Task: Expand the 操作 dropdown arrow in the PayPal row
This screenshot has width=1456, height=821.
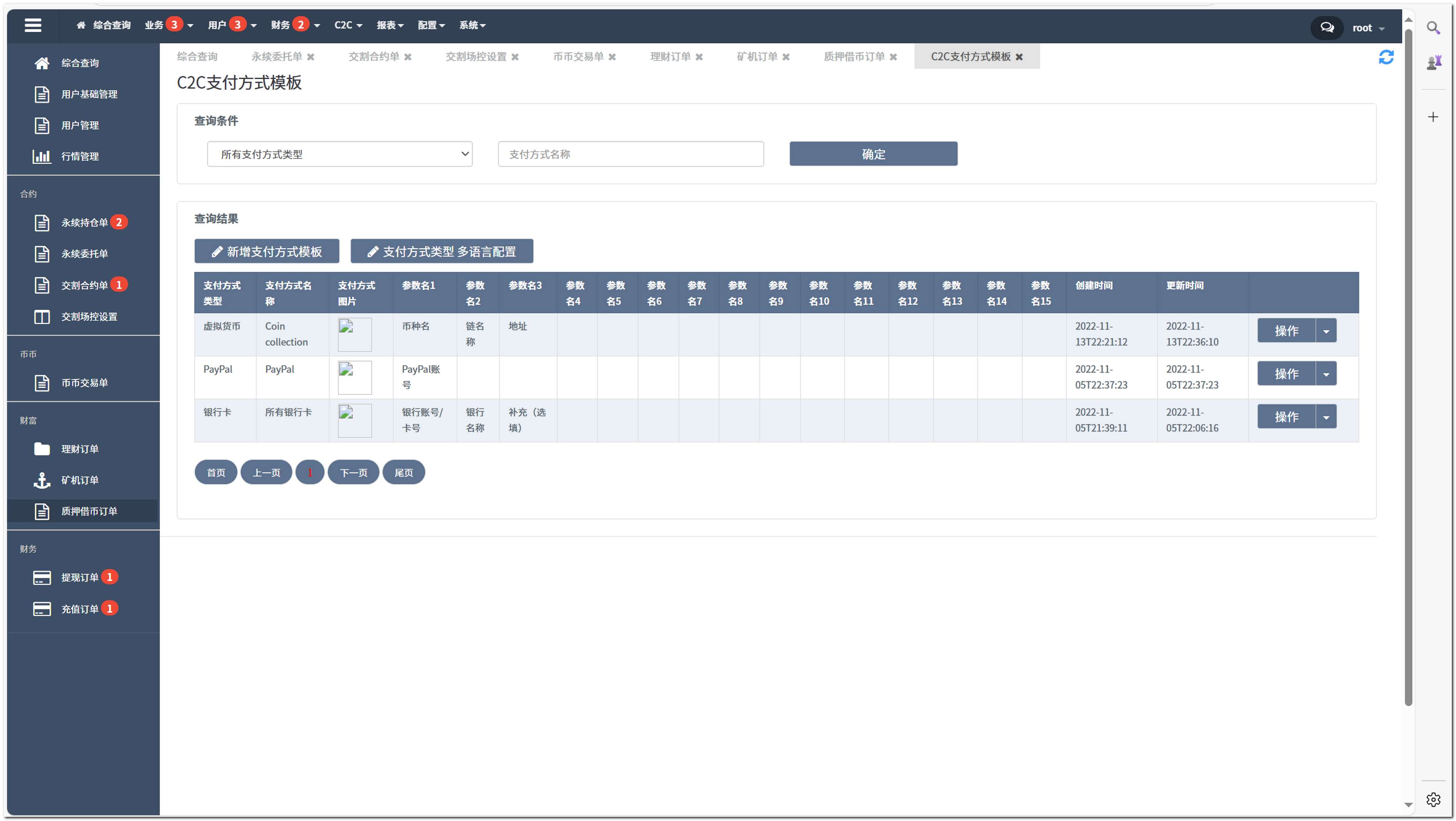Action: click(1326, 374)
